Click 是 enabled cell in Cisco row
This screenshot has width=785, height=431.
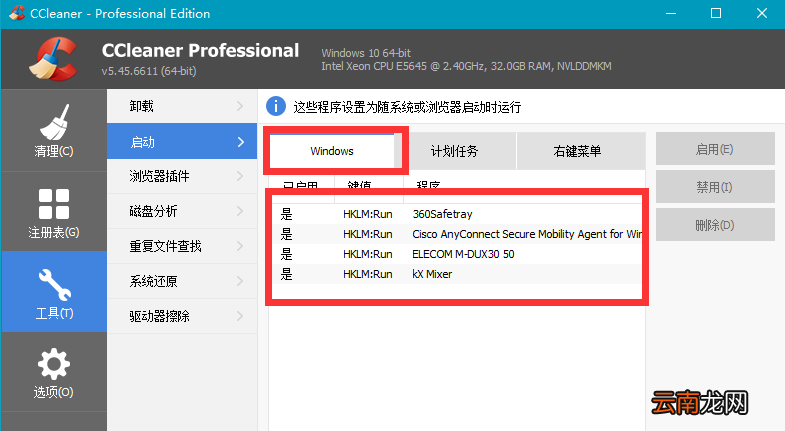point(286,234)
